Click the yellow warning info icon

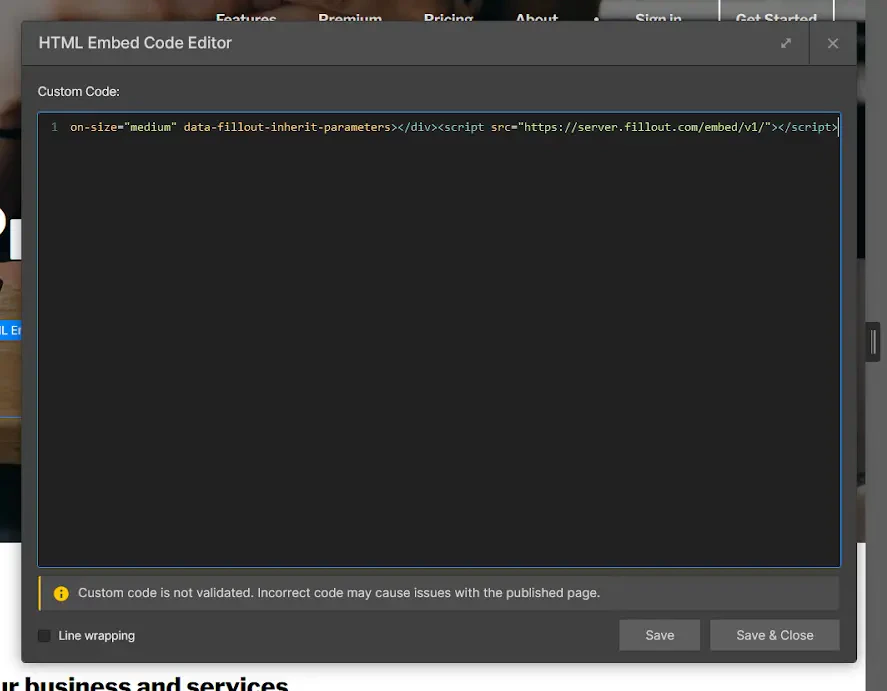(61, 593)
